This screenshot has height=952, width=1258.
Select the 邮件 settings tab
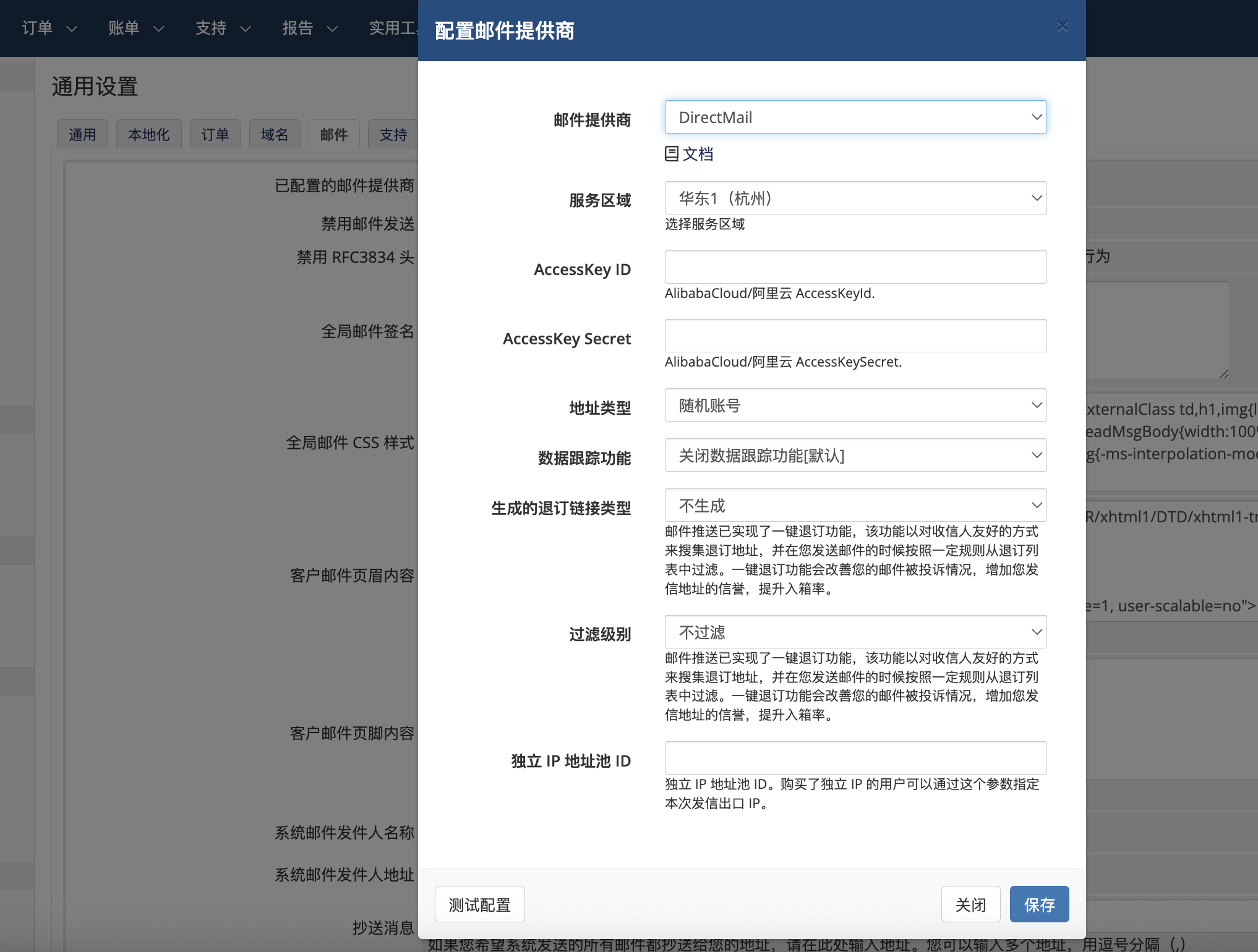click(x=333, y=135)
